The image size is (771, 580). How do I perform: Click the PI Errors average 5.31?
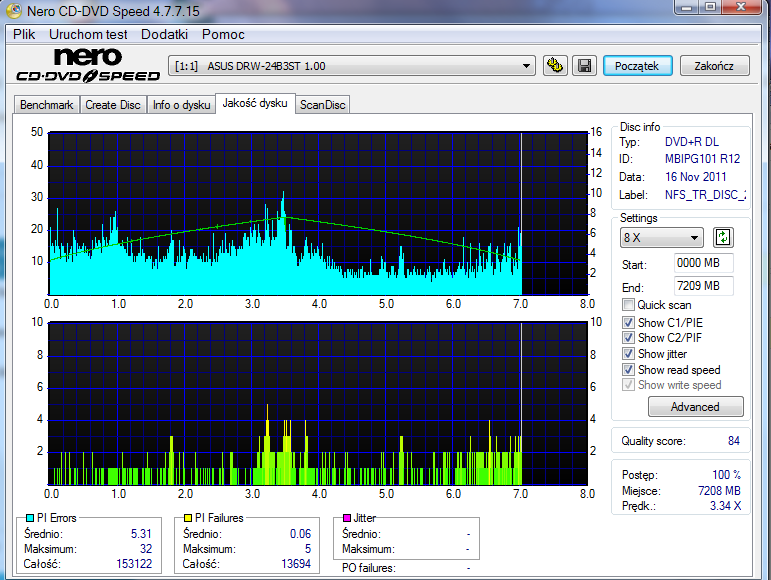pos(141,534)
